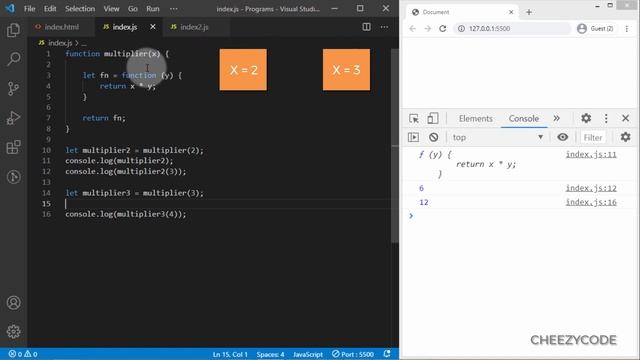Open Console settings gear
Viewport: 640px width, 360px height.
tap(625, 137)
